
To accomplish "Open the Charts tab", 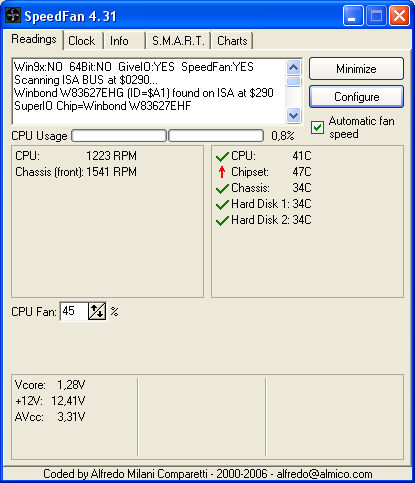I will (232, 41).
